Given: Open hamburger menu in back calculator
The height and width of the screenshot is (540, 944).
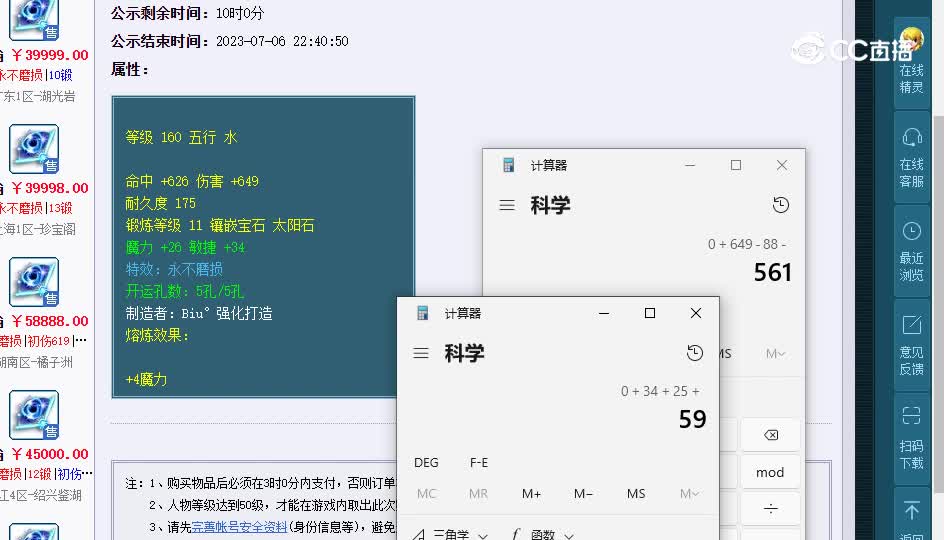Looking at the screenshot, I should 507,205.
